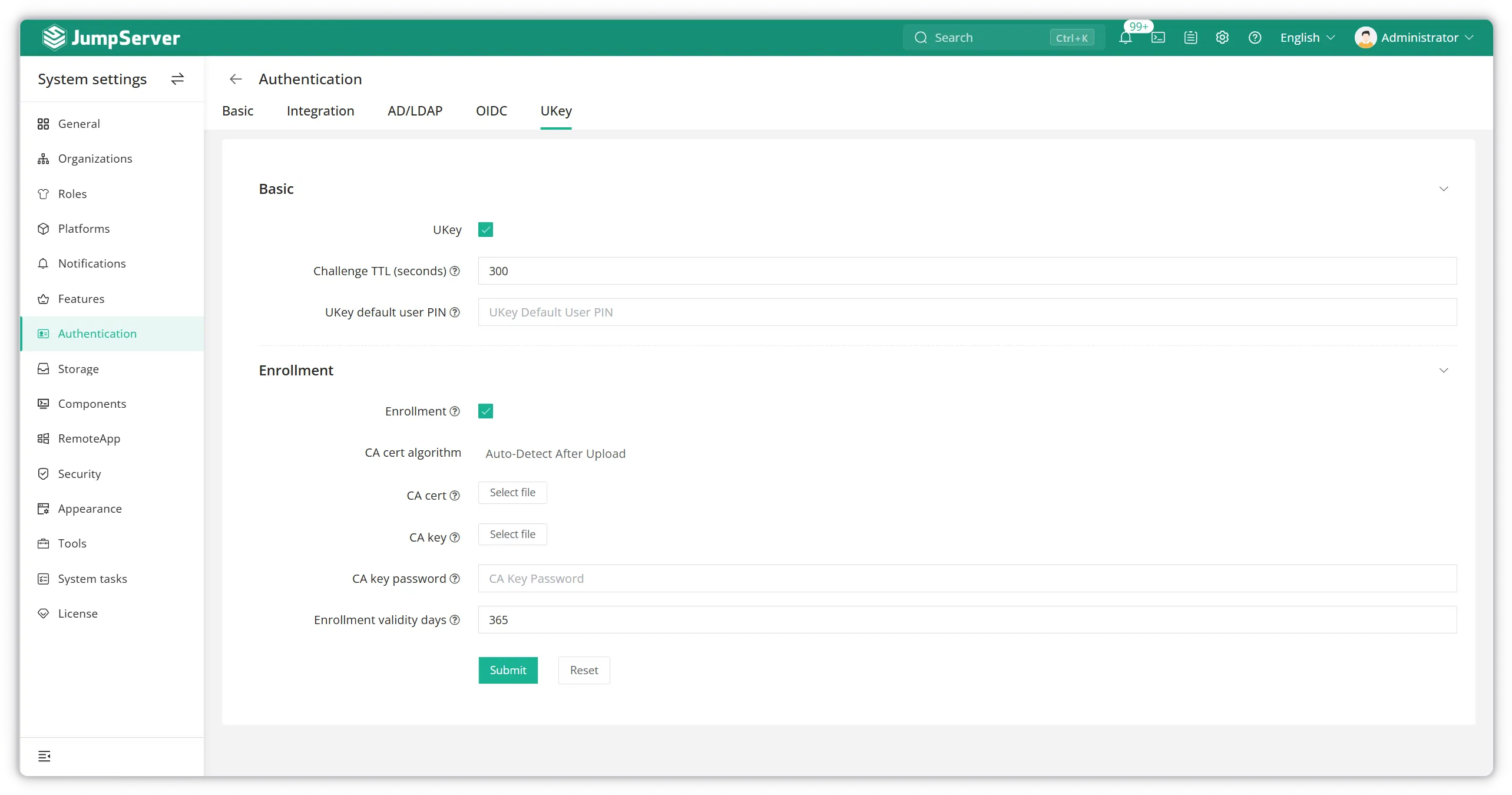Open the notifications bell icon
This screenshot has width=1512, height=795.
pyautogui.click(x=1125, y=38)
